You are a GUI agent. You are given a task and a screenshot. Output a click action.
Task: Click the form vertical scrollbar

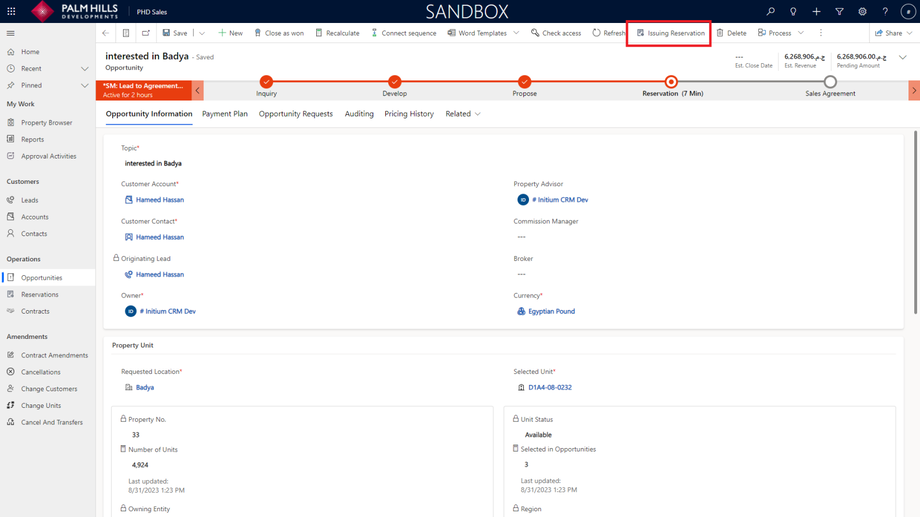point(915,223)
